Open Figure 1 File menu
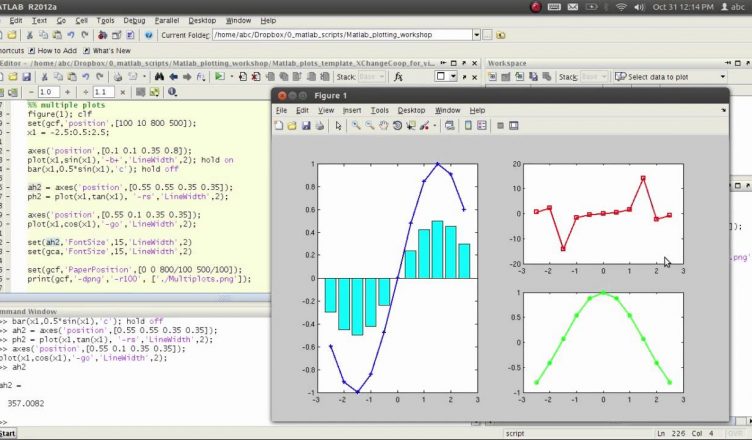752x440 pixels. pos(282,110)
